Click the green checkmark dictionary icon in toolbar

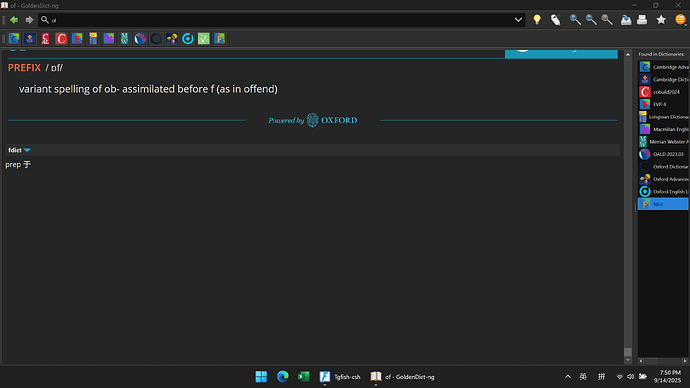[204, 39]
